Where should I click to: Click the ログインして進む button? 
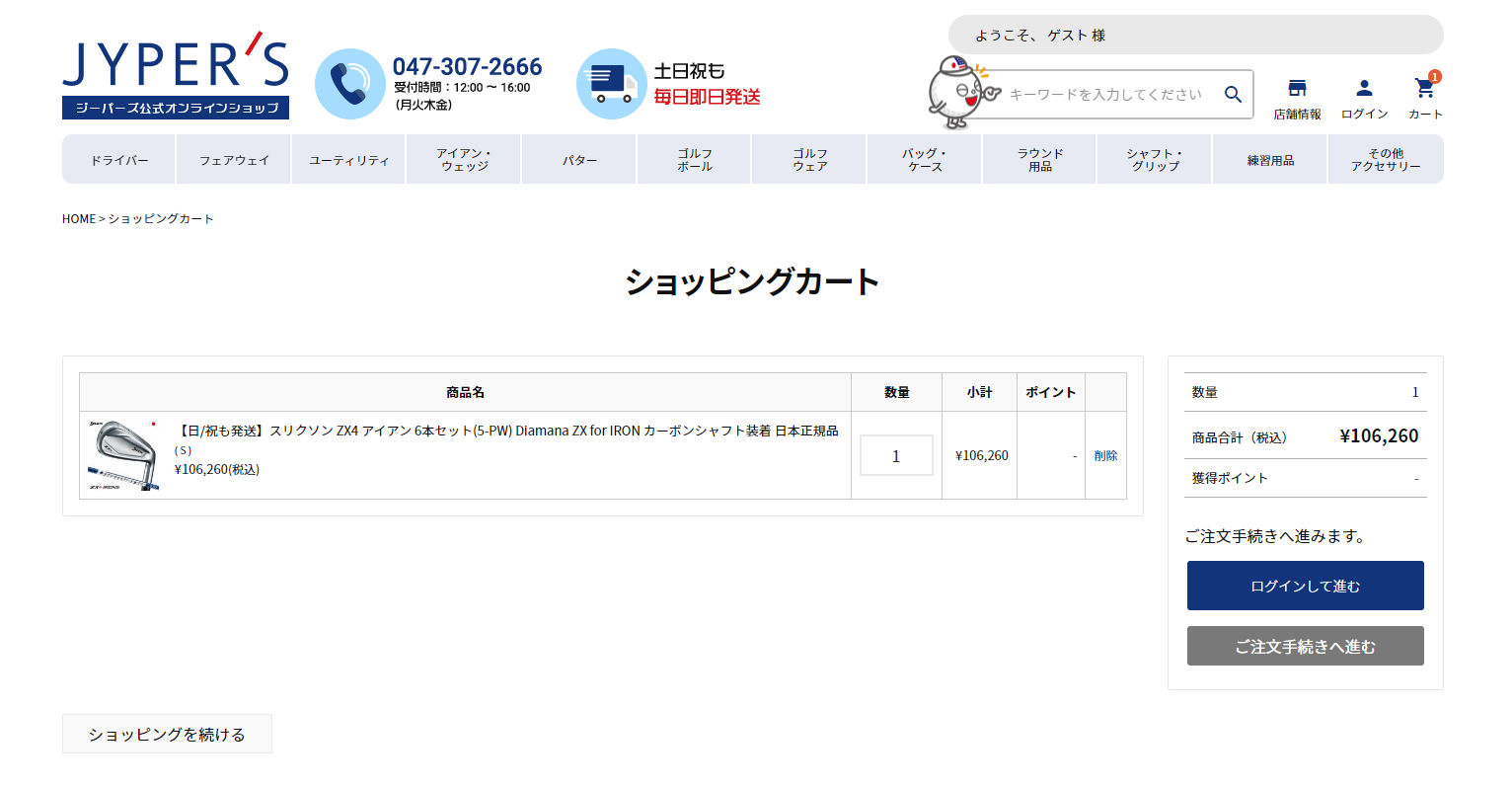1305,585
